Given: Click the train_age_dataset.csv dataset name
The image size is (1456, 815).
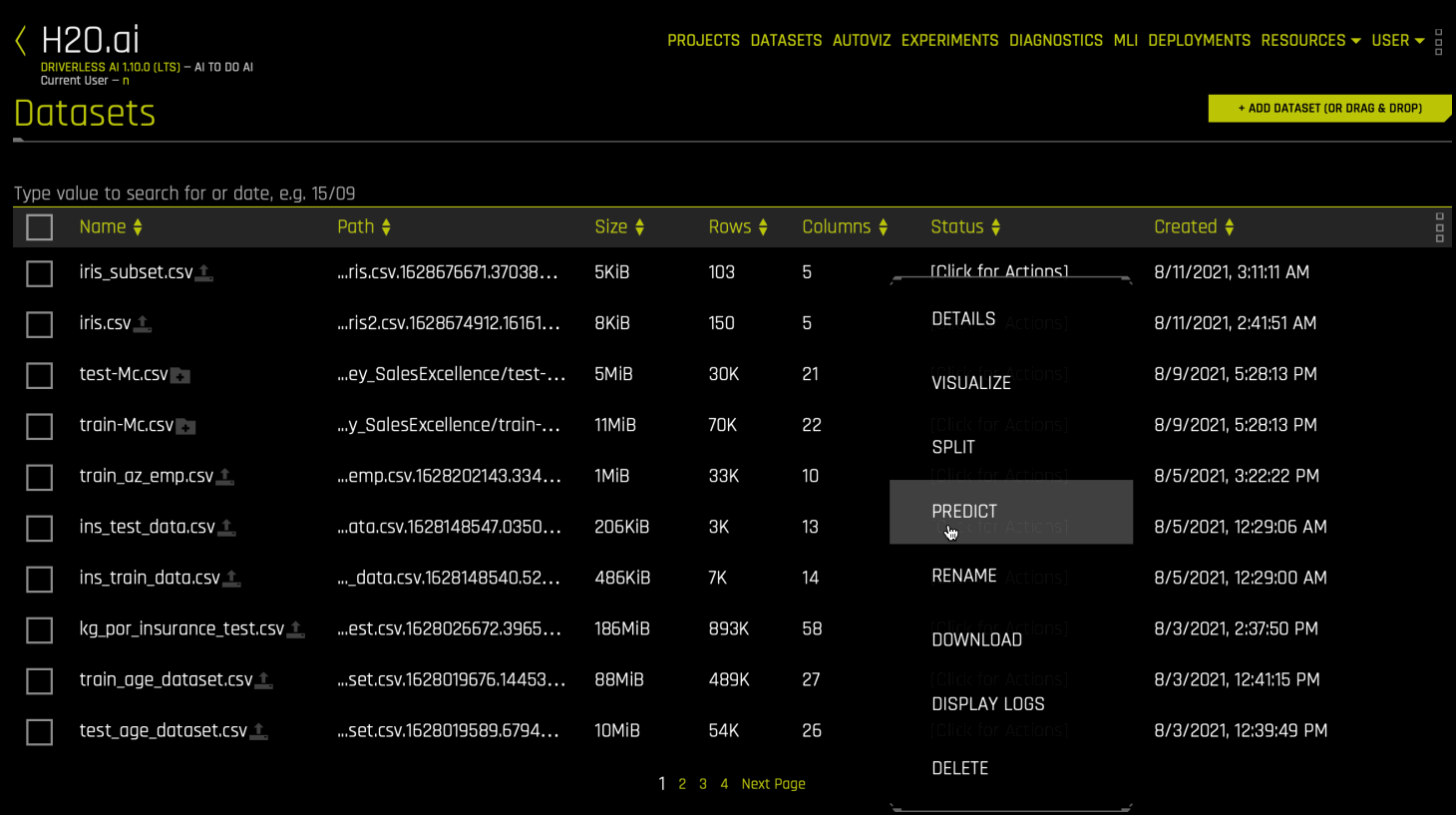Looking at the screenshot, I should 167,679.
